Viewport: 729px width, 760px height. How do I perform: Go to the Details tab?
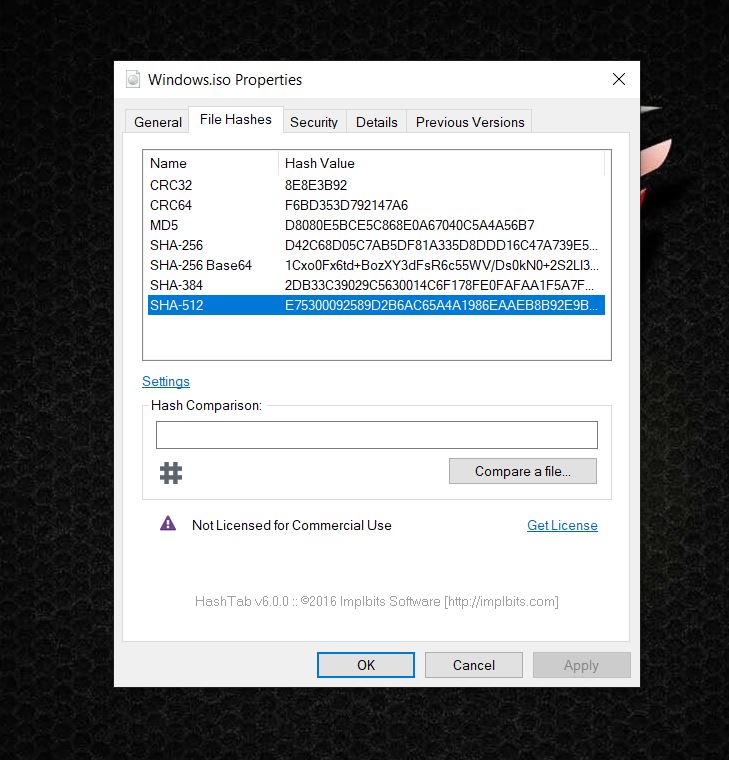tap(376, 122)
